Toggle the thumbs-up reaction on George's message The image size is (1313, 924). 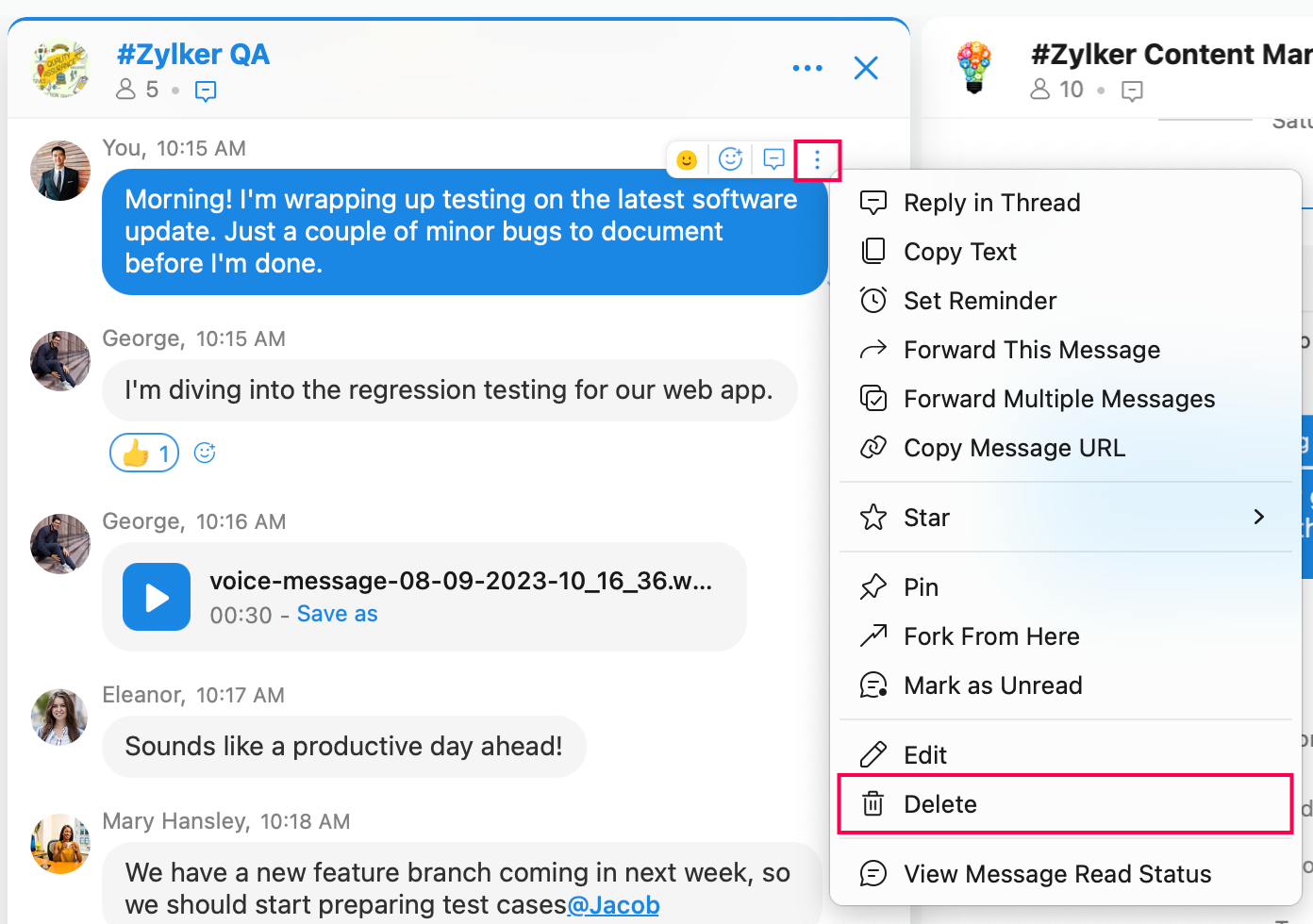144,454
